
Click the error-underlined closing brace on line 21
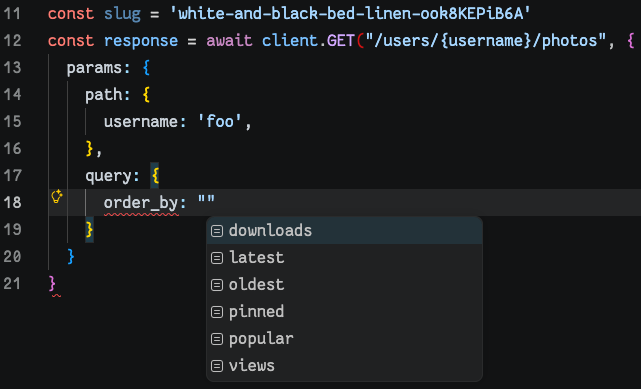coord(52,284)
